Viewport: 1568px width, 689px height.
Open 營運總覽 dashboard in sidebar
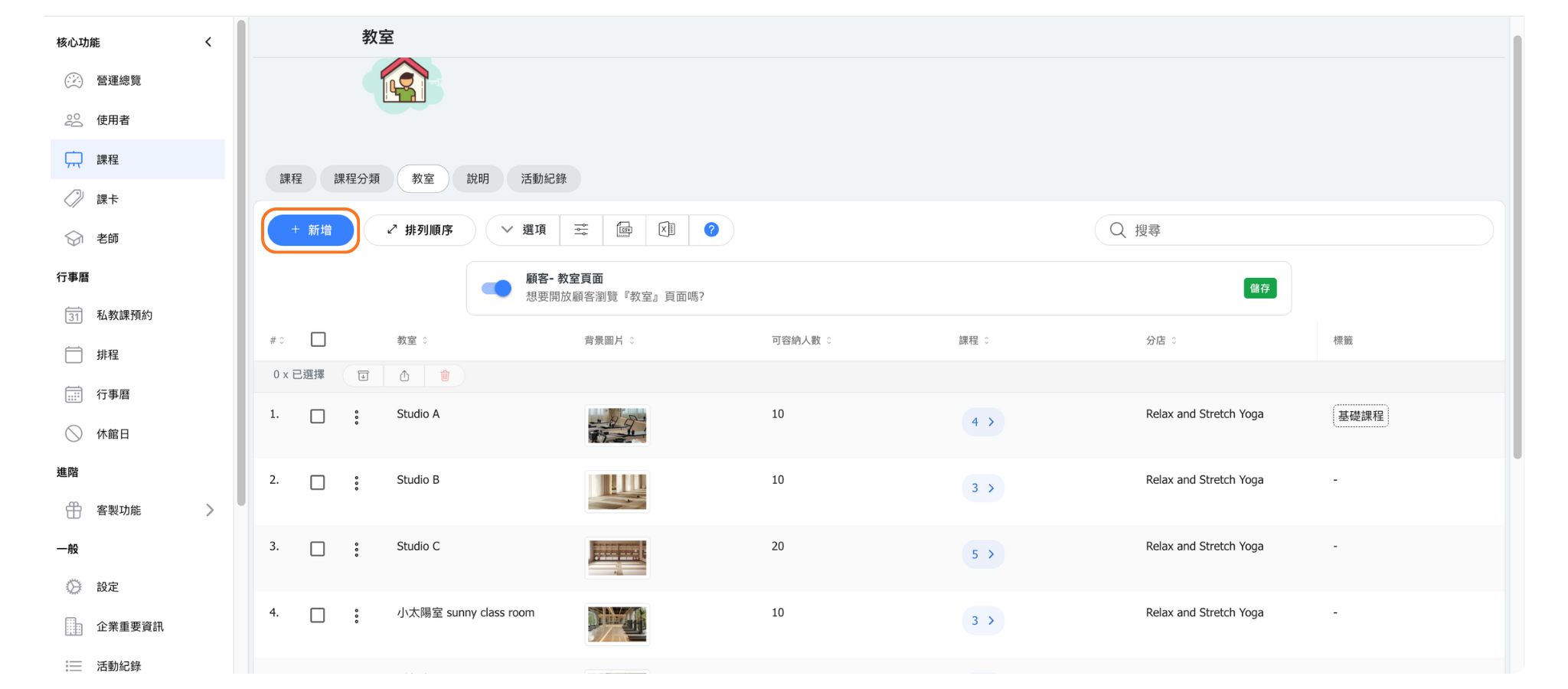pyautogui.click(x=119, y=80)
